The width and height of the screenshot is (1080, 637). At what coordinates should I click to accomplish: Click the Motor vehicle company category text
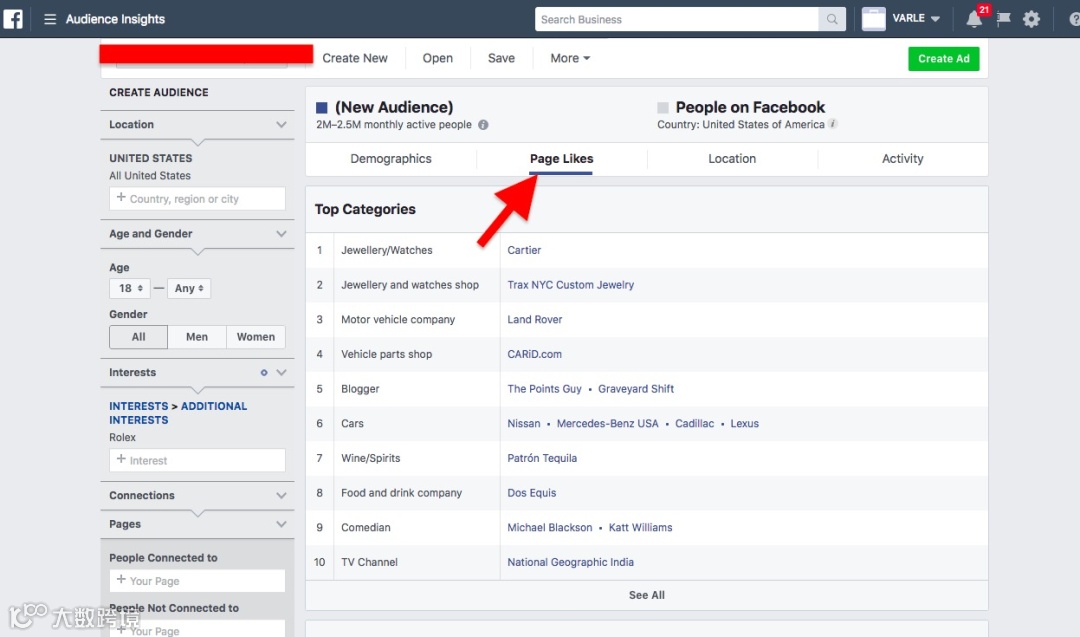[x=398, y=320]
